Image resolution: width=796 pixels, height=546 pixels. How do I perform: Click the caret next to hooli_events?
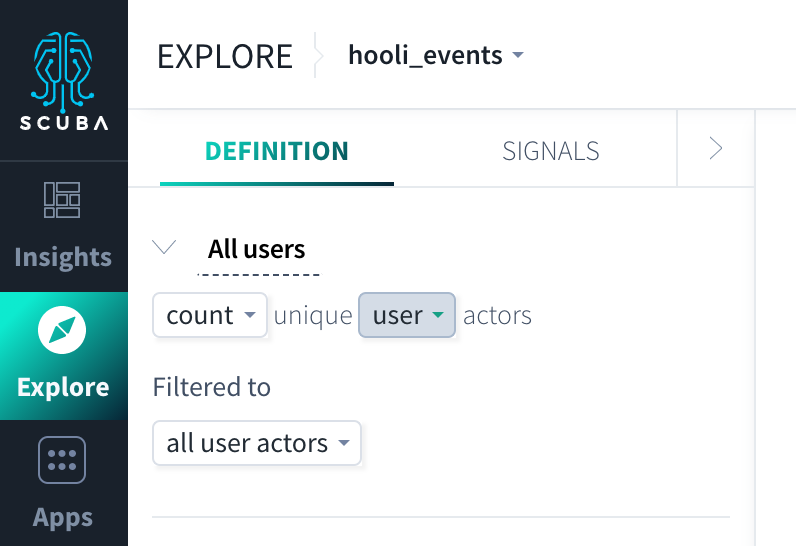point(518,55)
